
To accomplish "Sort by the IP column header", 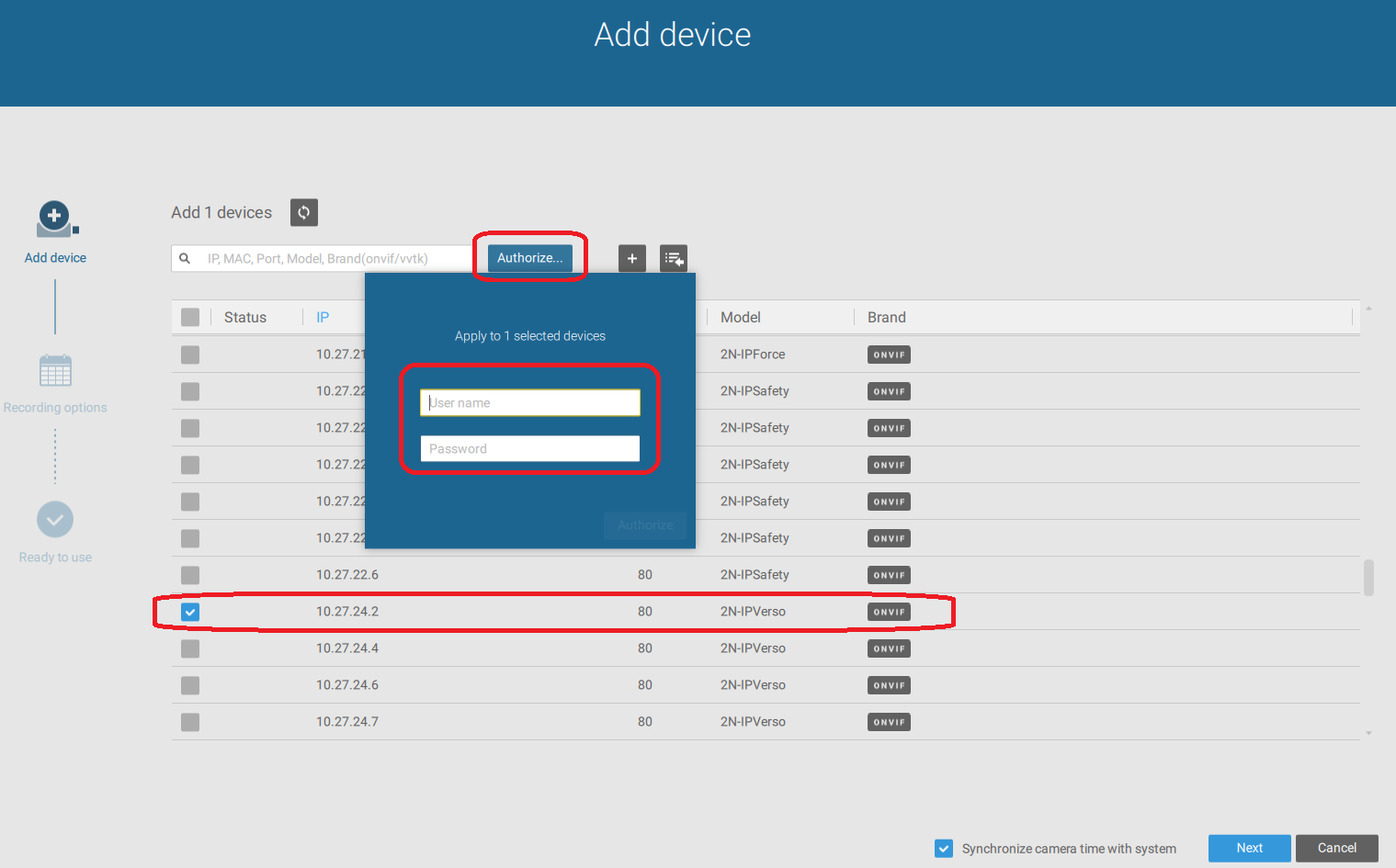I will click(x=323, y=317).
